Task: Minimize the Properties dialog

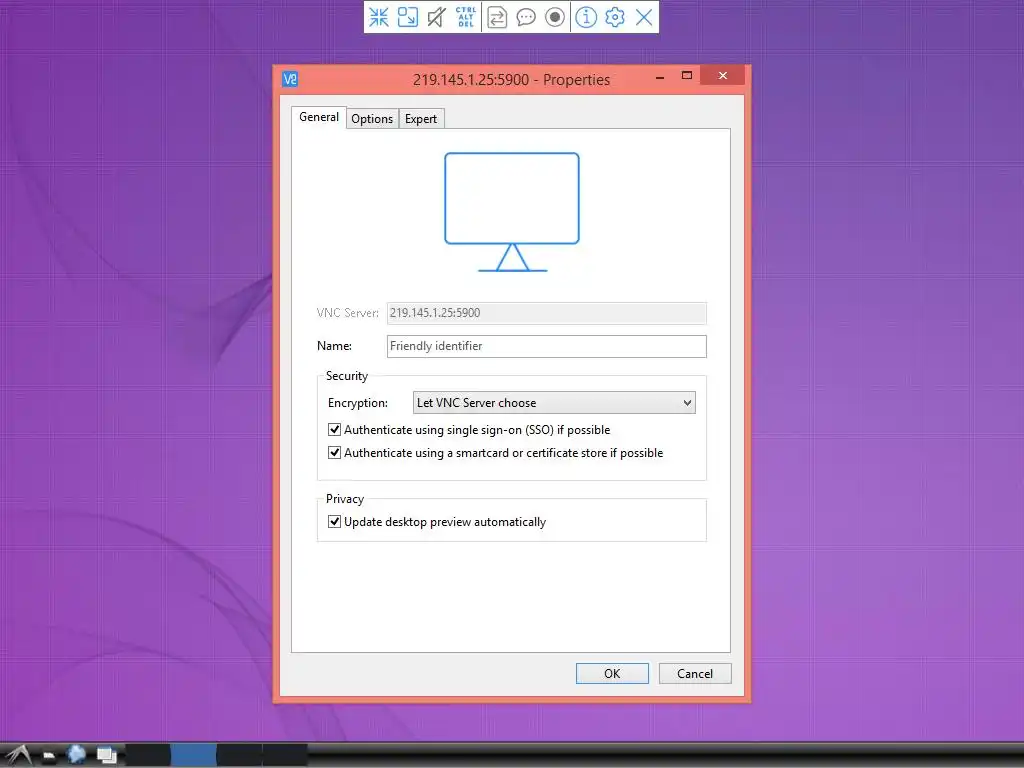Action: pos(660,76)
